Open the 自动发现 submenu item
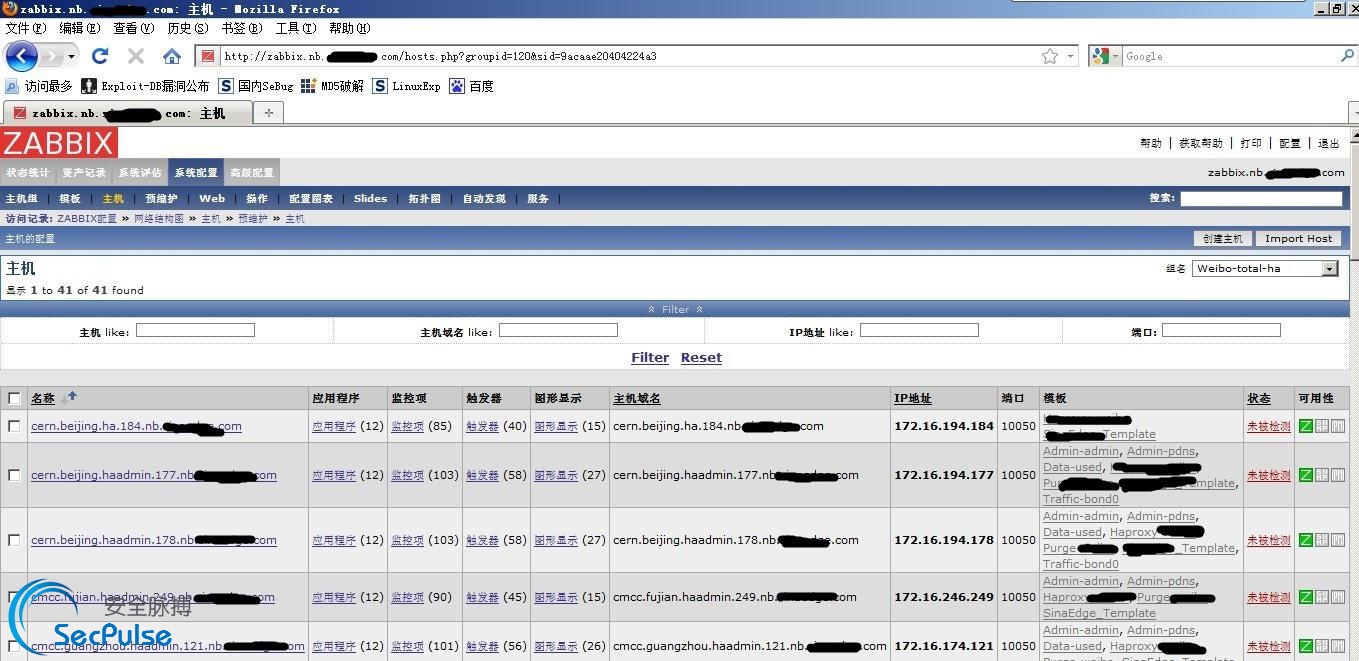Viewport: 1359px width, 661px height. [x=484, y=199]
